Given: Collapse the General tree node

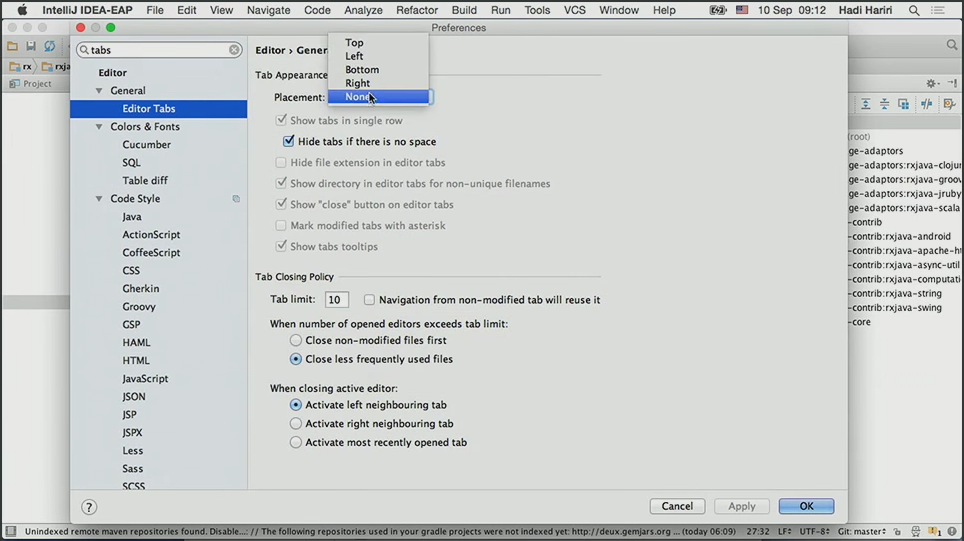Looking at the screenshot, I should pyautogui.click(x=99, y=91).
